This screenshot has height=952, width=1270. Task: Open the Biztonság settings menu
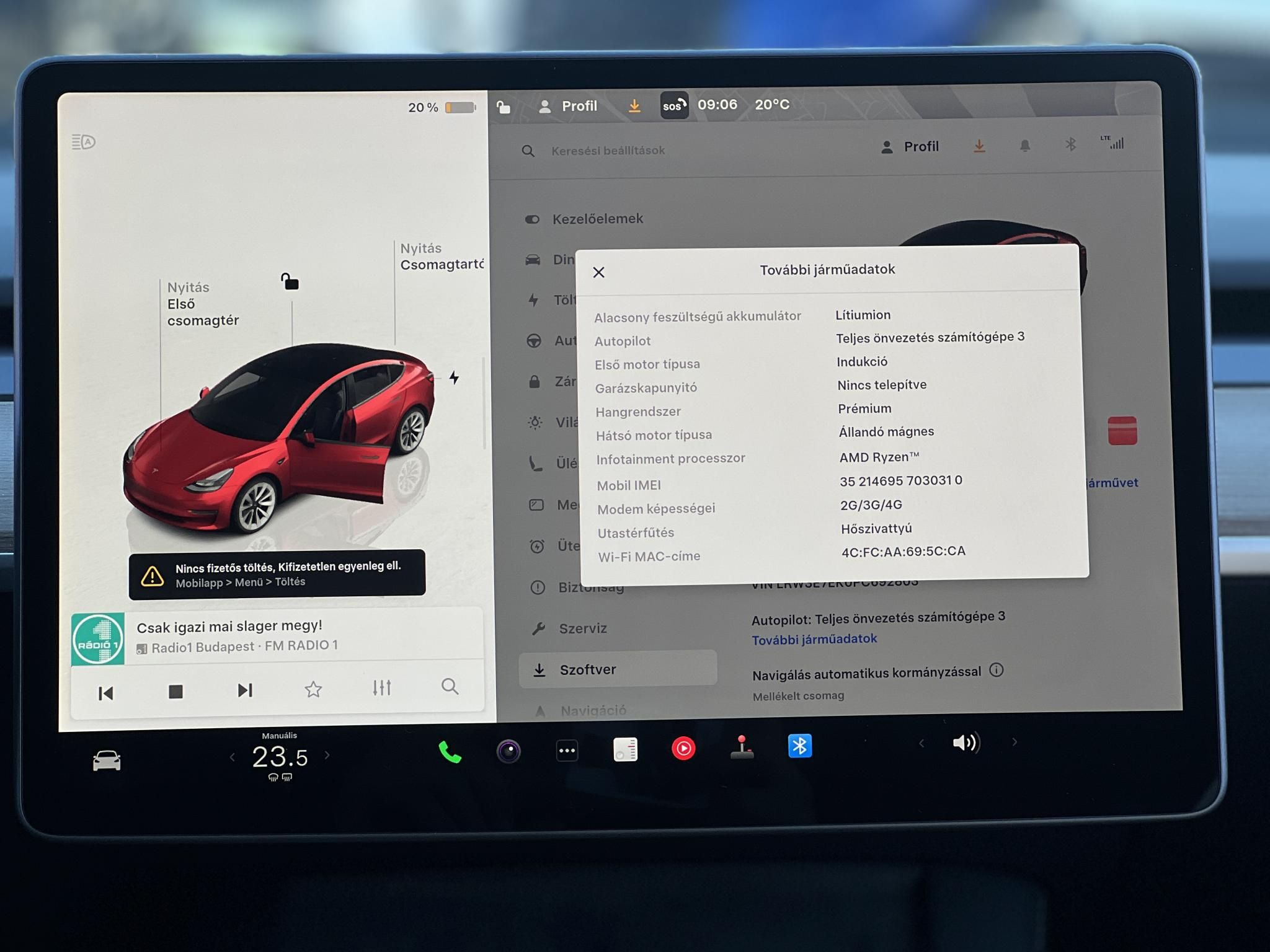coord(577,587)
